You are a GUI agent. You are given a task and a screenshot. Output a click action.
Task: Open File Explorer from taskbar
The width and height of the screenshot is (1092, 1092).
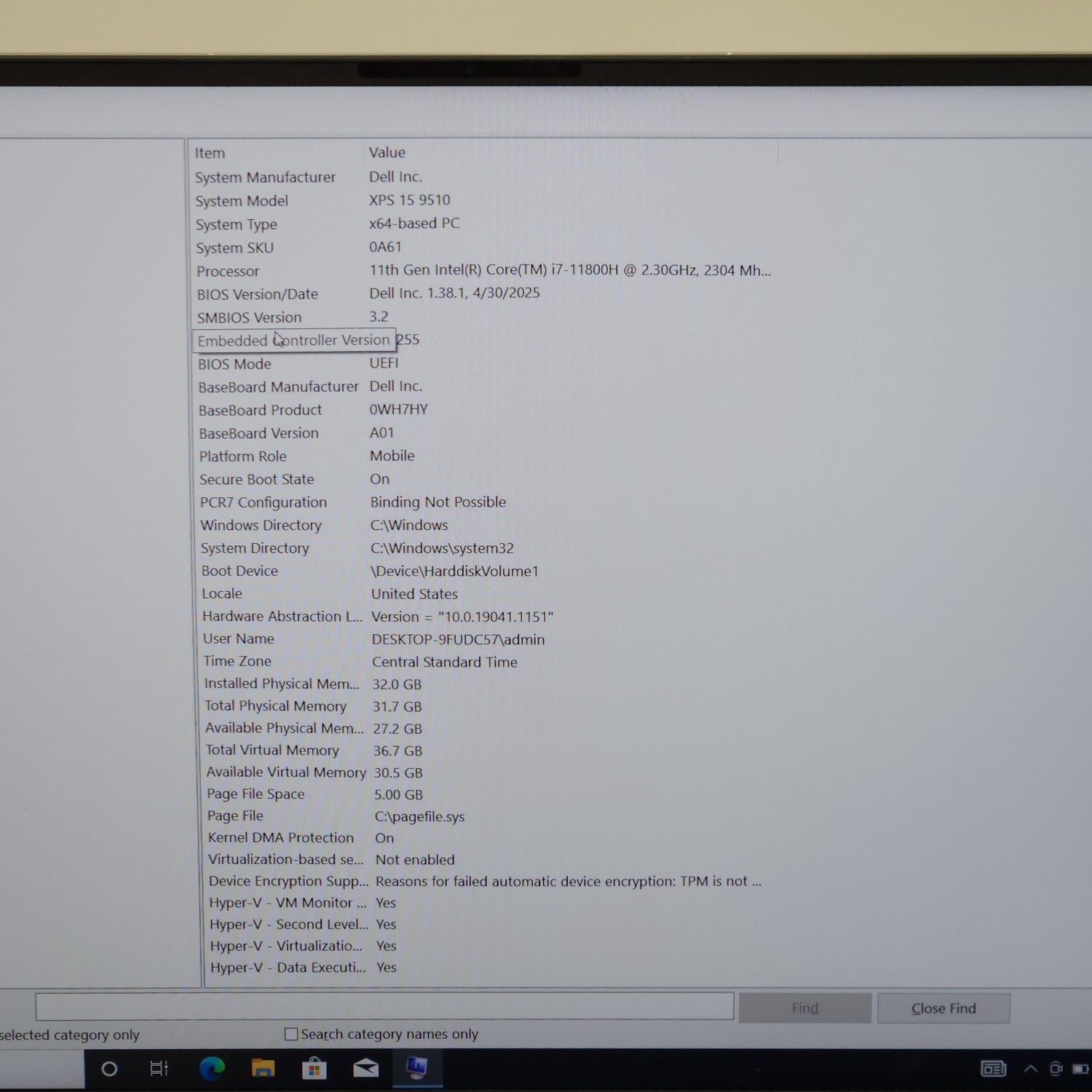(263, 1069)
